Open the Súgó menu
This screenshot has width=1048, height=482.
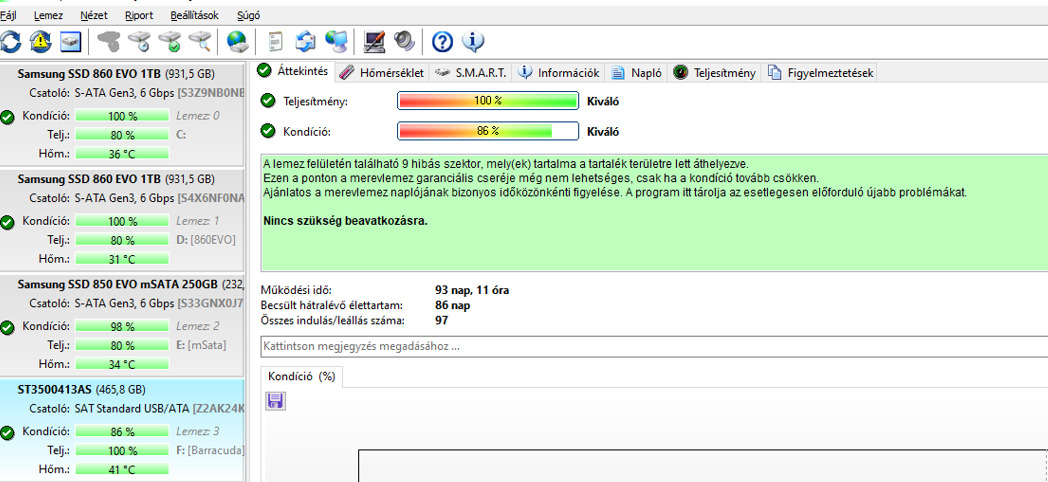point(249,15)
